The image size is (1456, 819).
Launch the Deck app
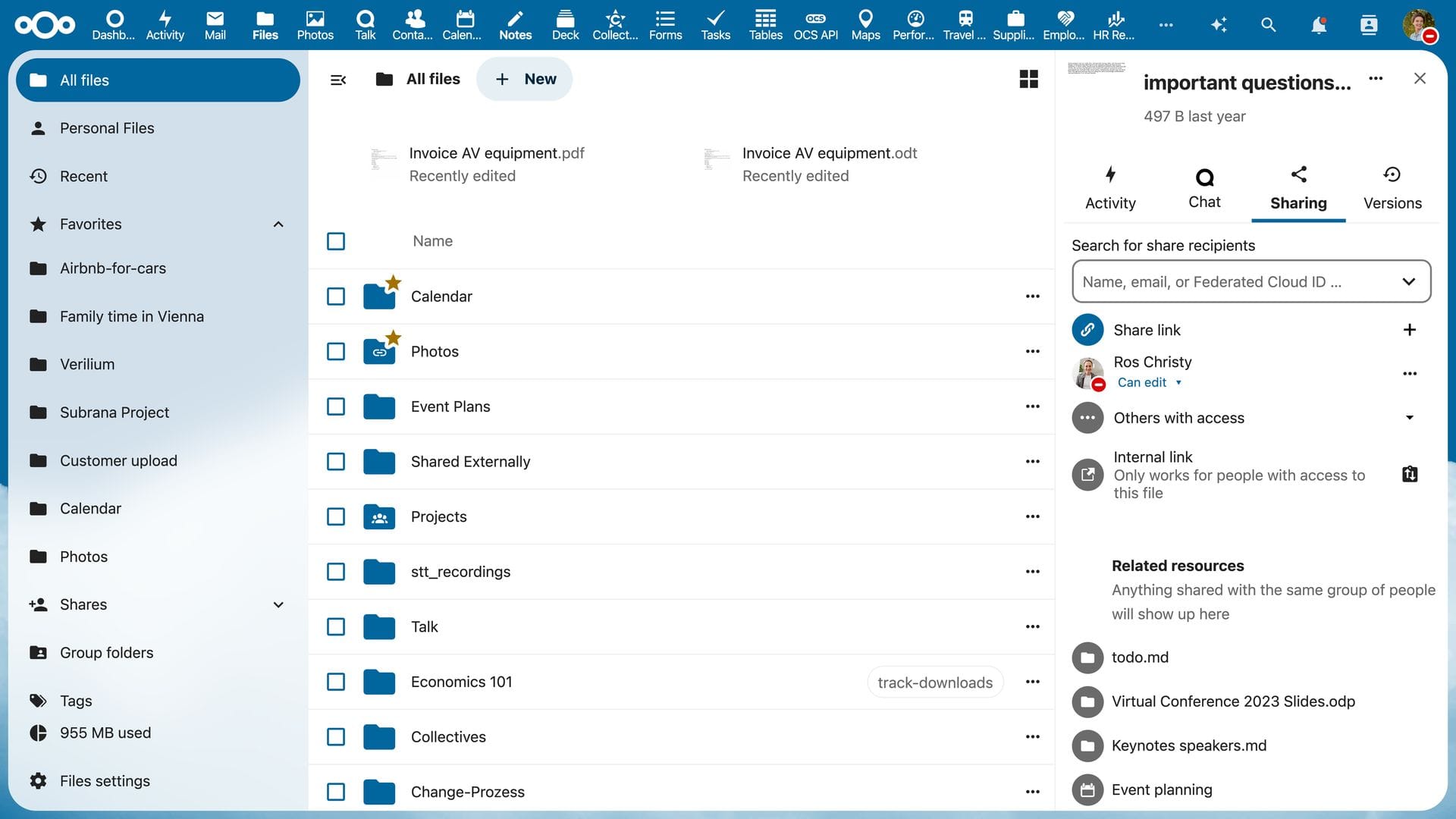[564, 25]
